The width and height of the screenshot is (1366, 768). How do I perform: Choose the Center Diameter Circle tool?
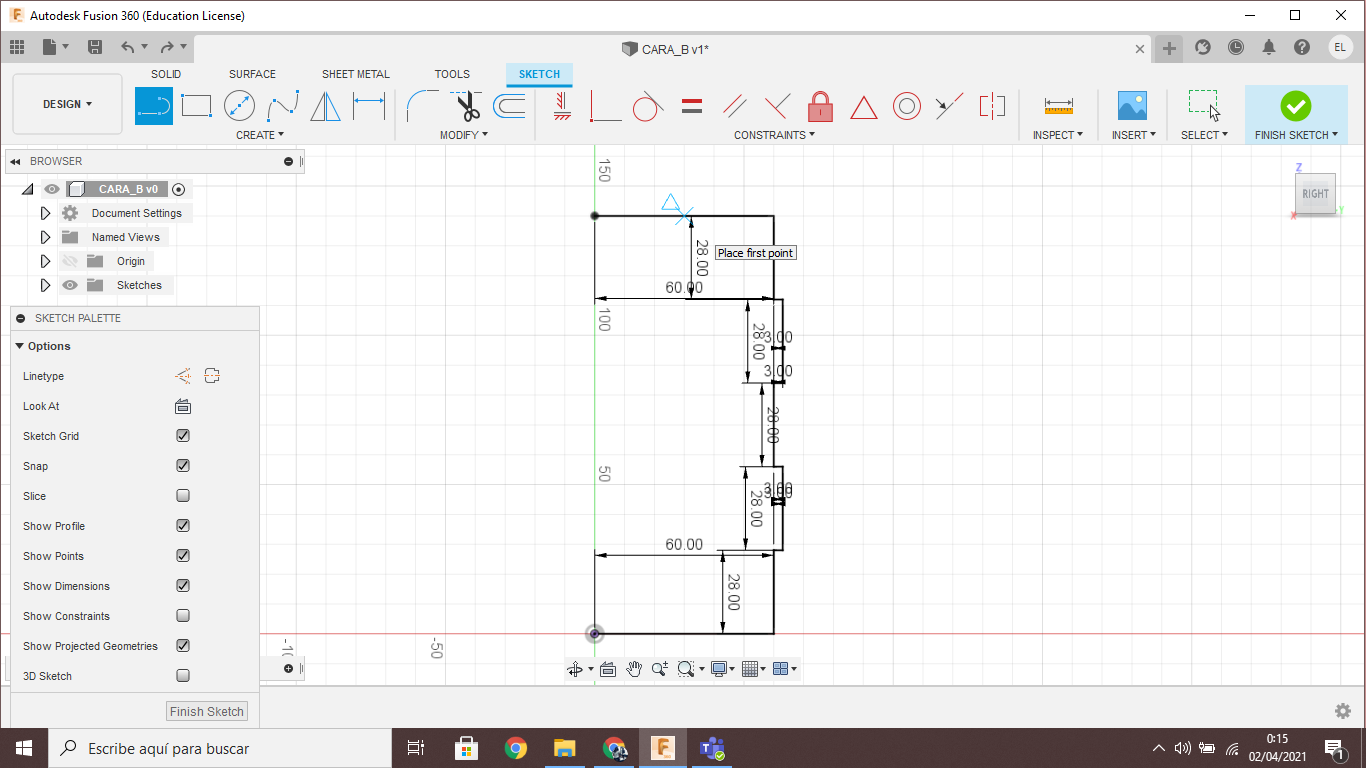click(x=239, y=105)
